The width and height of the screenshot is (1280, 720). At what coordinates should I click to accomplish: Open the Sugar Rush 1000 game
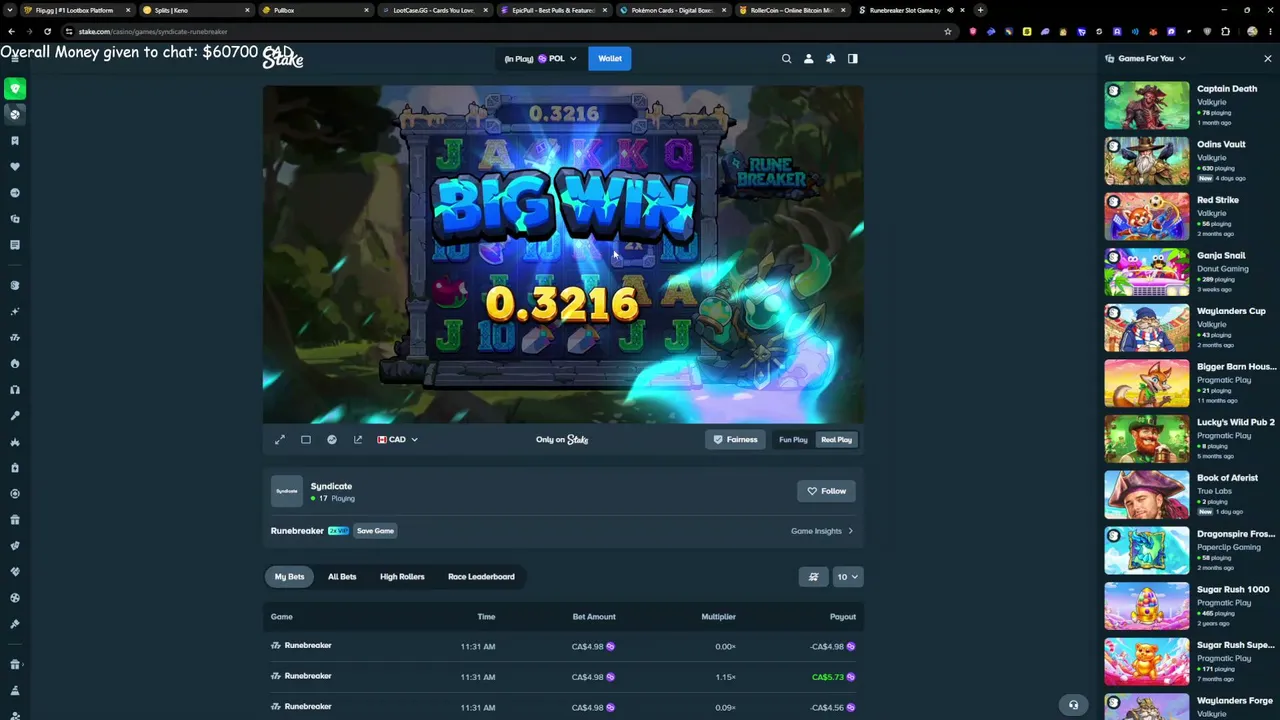pyautogui.click(x=1147, y=607)
